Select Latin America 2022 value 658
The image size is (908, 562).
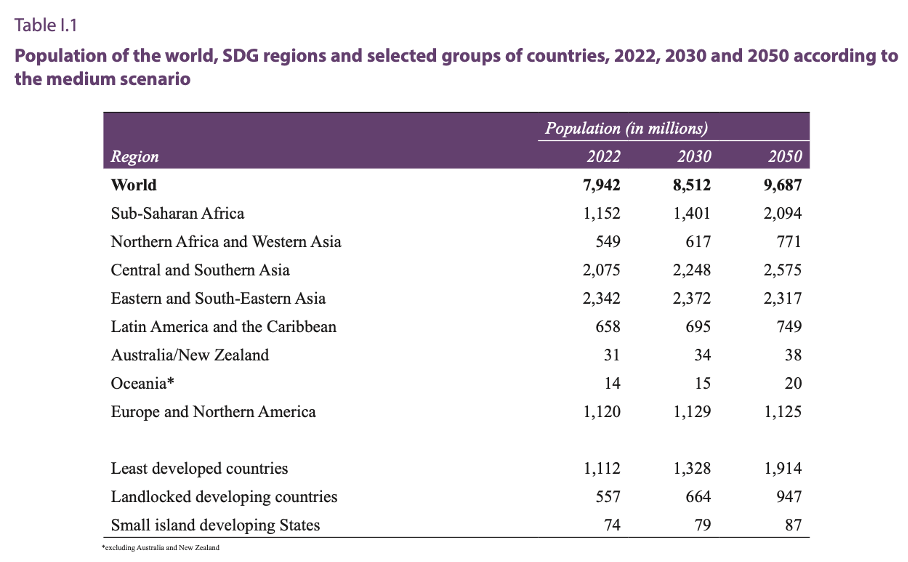click(x=607, y=326)
